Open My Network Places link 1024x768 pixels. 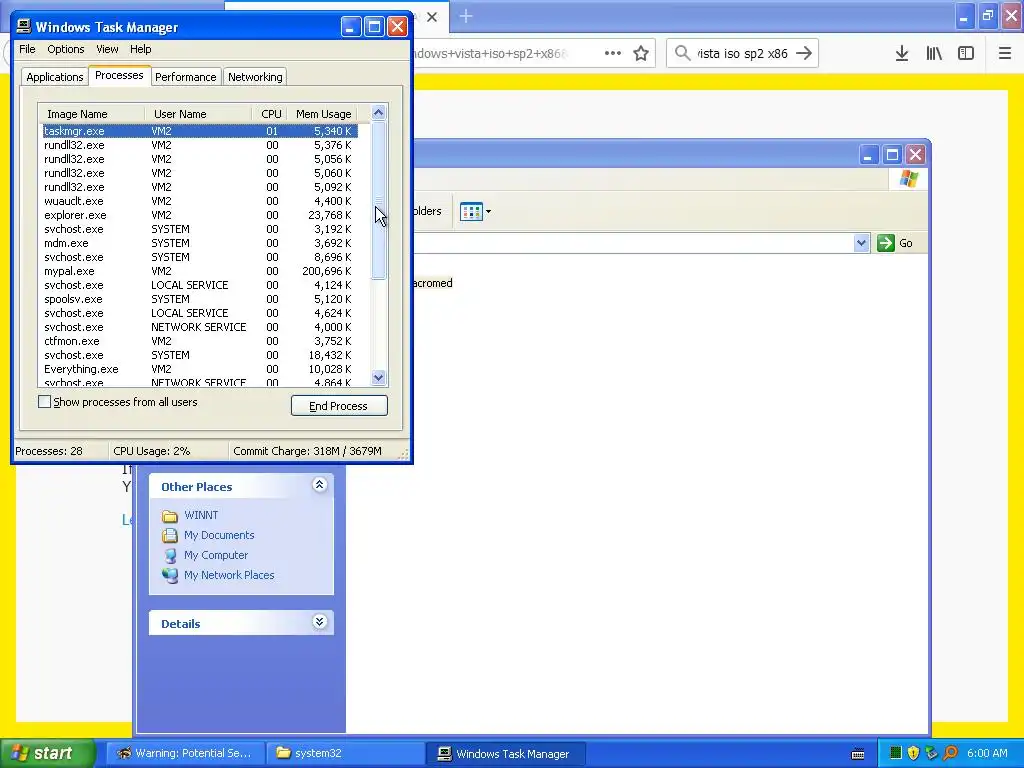coord(229,575)
